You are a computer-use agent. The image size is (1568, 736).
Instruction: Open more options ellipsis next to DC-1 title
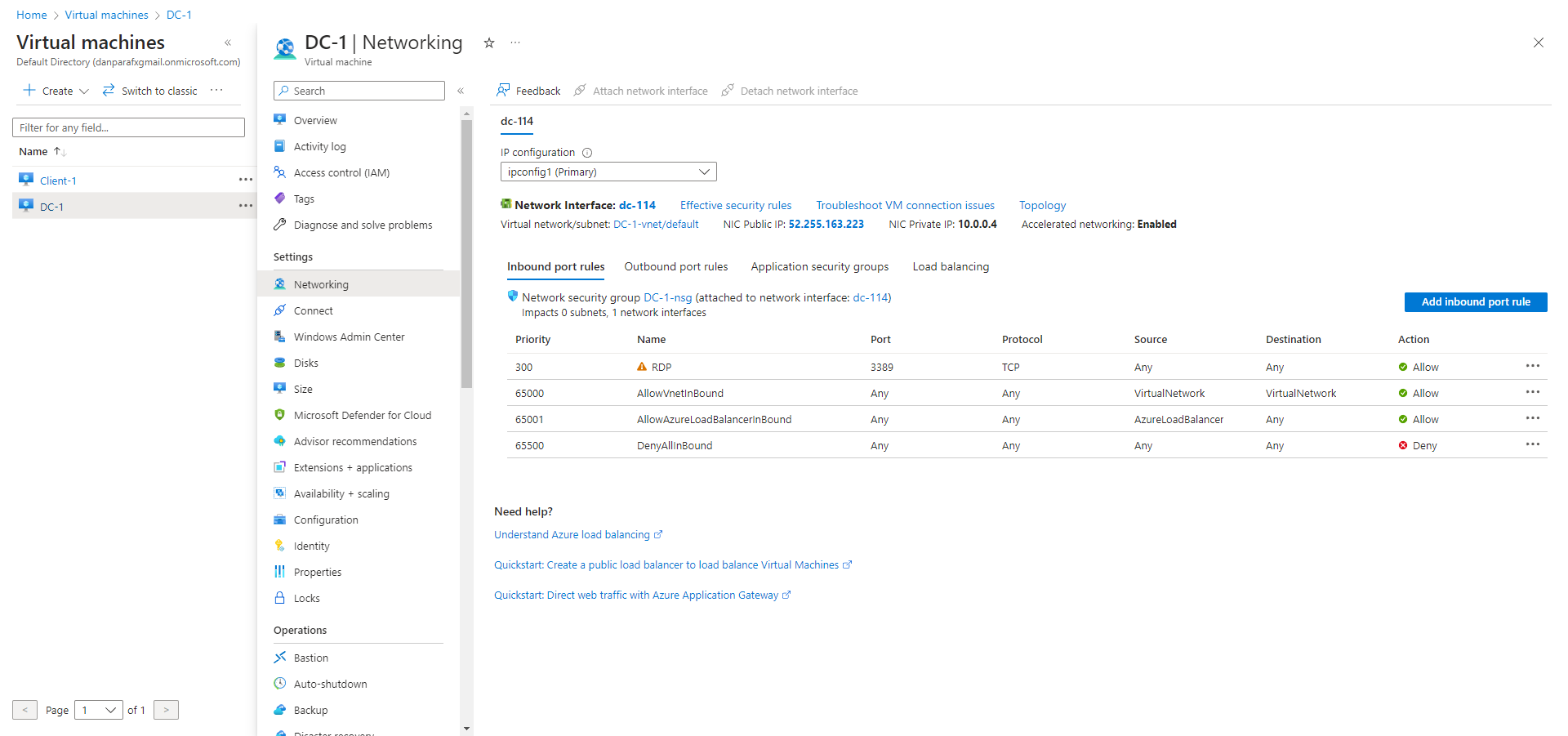pyautogui.click(x=515, y=42)
